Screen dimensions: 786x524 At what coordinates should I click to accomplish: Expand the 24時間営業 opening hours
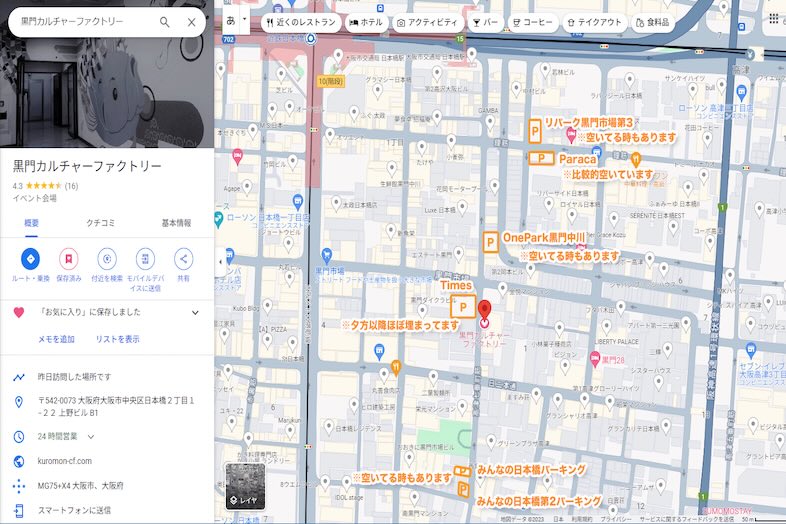coord(91,436)
